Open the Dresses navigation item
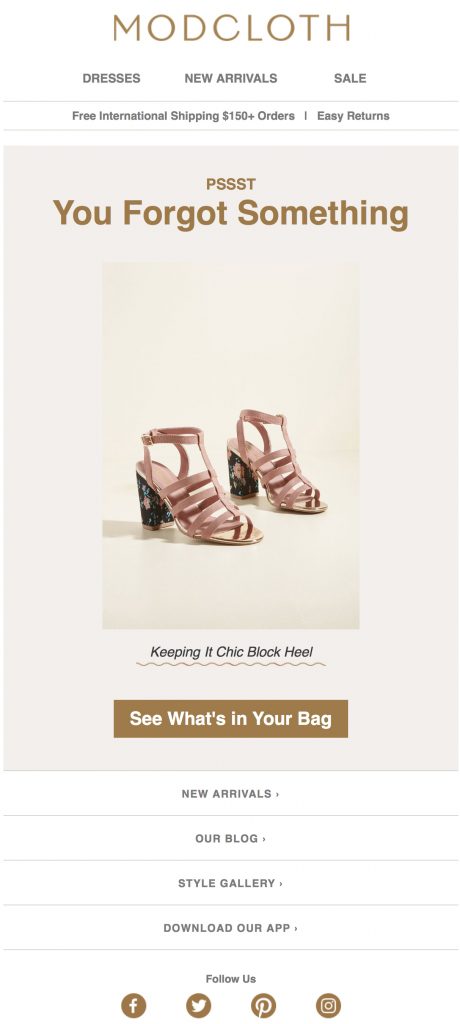The image size is (460, 1024). pos(111,78)
